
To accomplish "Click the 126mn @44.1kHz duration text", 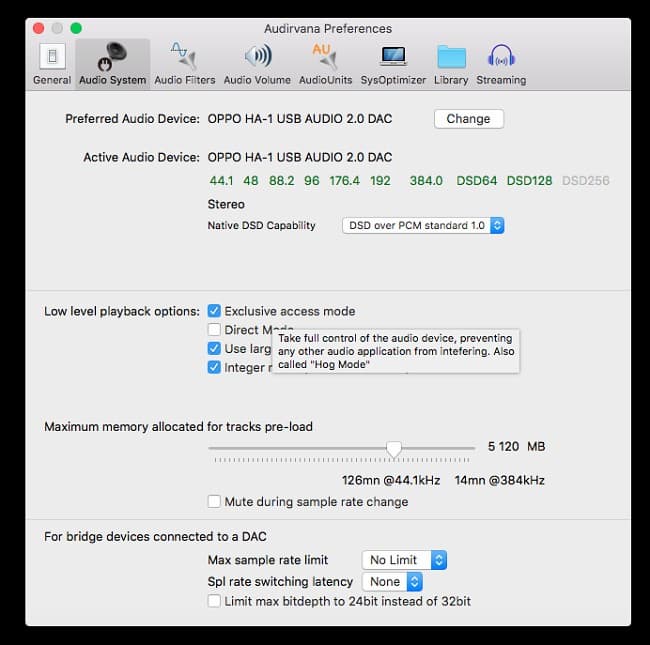I will tap(391, 480).
